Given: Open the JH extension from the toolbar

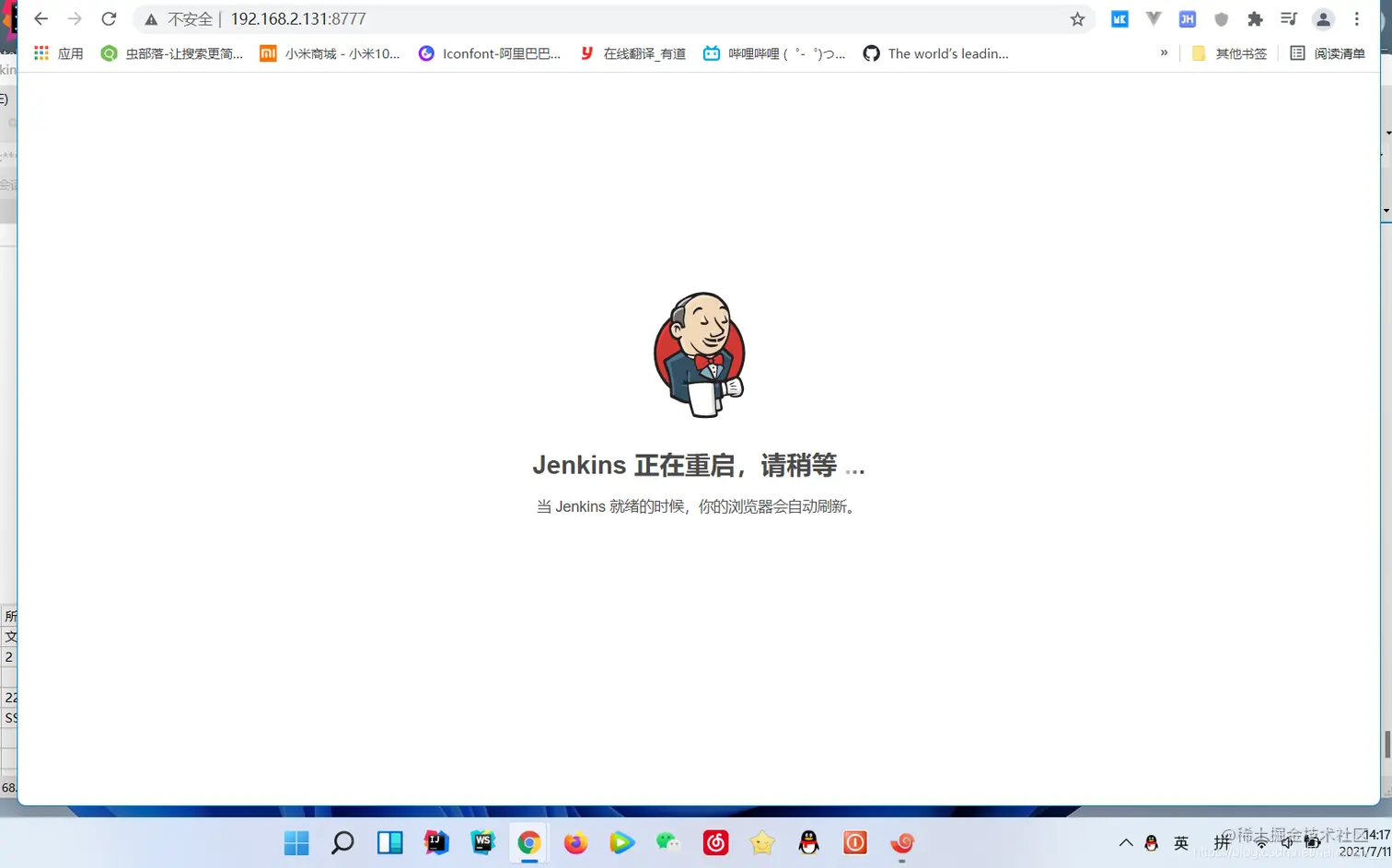Looking at the screenshot, I should point(1188,18).
